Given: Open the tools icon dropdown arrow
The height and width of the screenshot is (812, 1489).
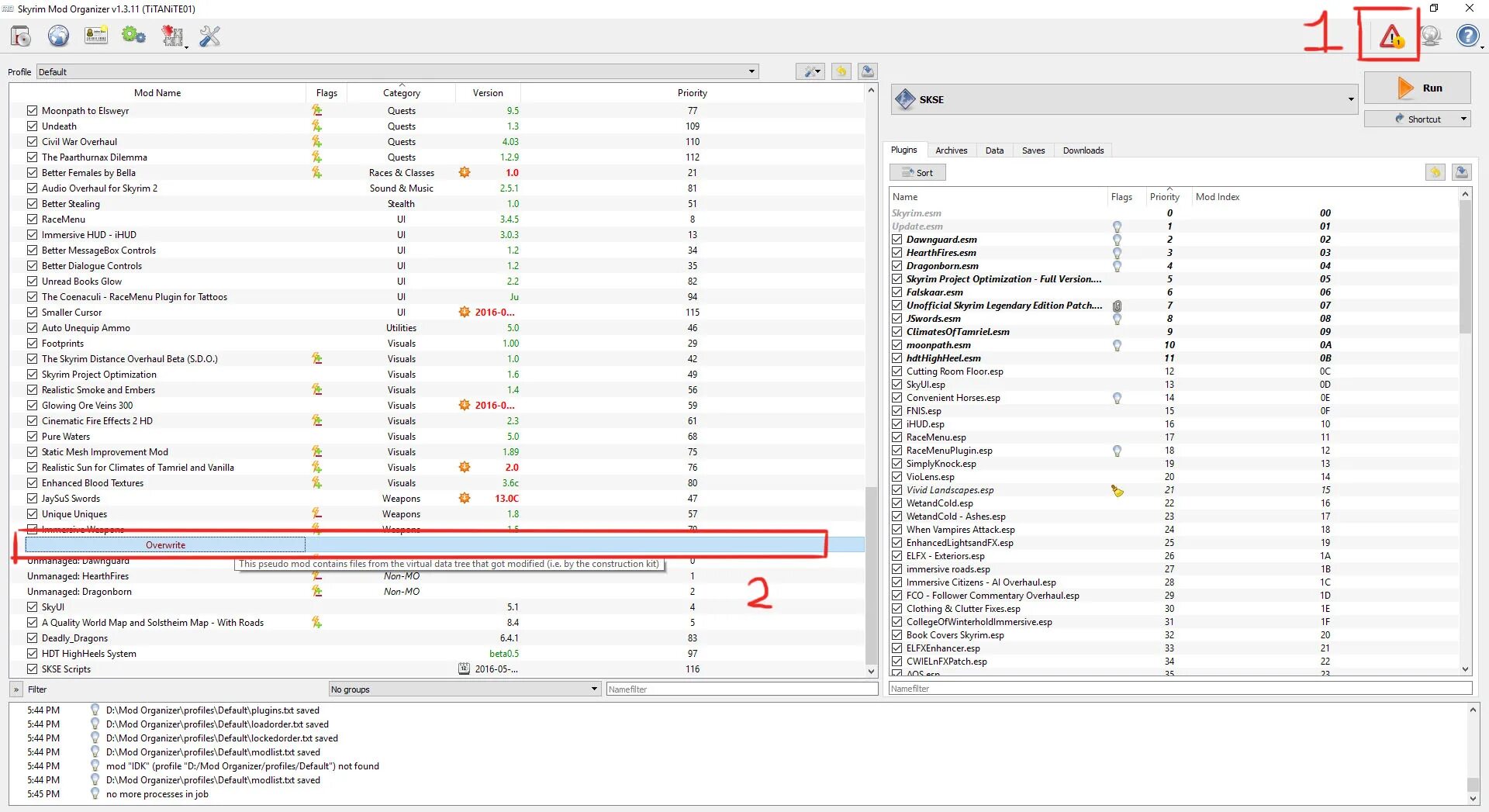Looking at the screenshot, I should pos(186,47).
